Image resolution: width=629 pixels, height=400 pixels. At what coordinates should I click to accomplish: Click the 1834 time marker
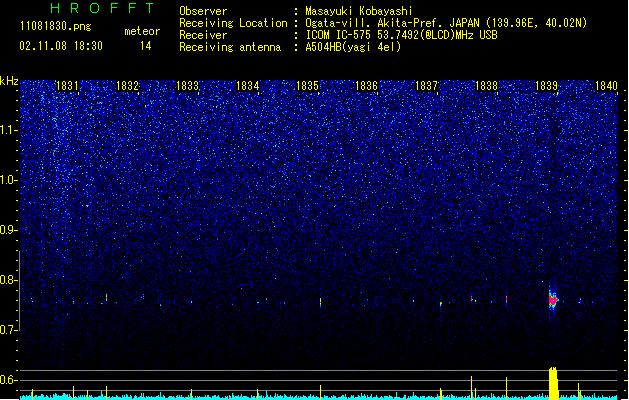[248, 85]
